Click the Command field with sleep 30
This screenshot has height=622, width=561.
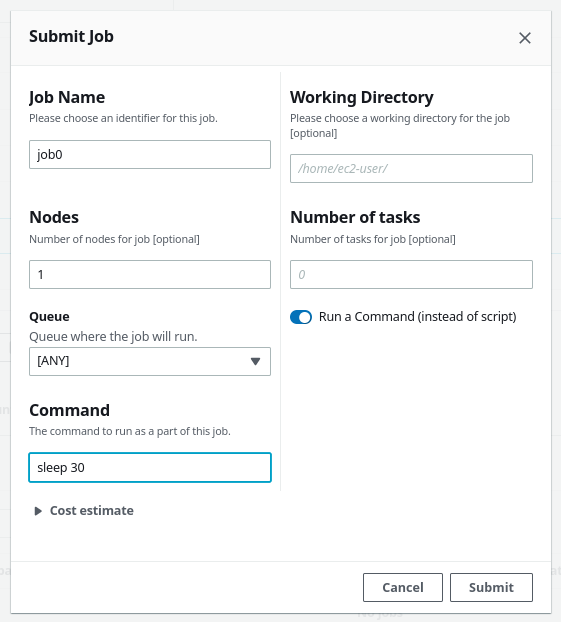150,467
